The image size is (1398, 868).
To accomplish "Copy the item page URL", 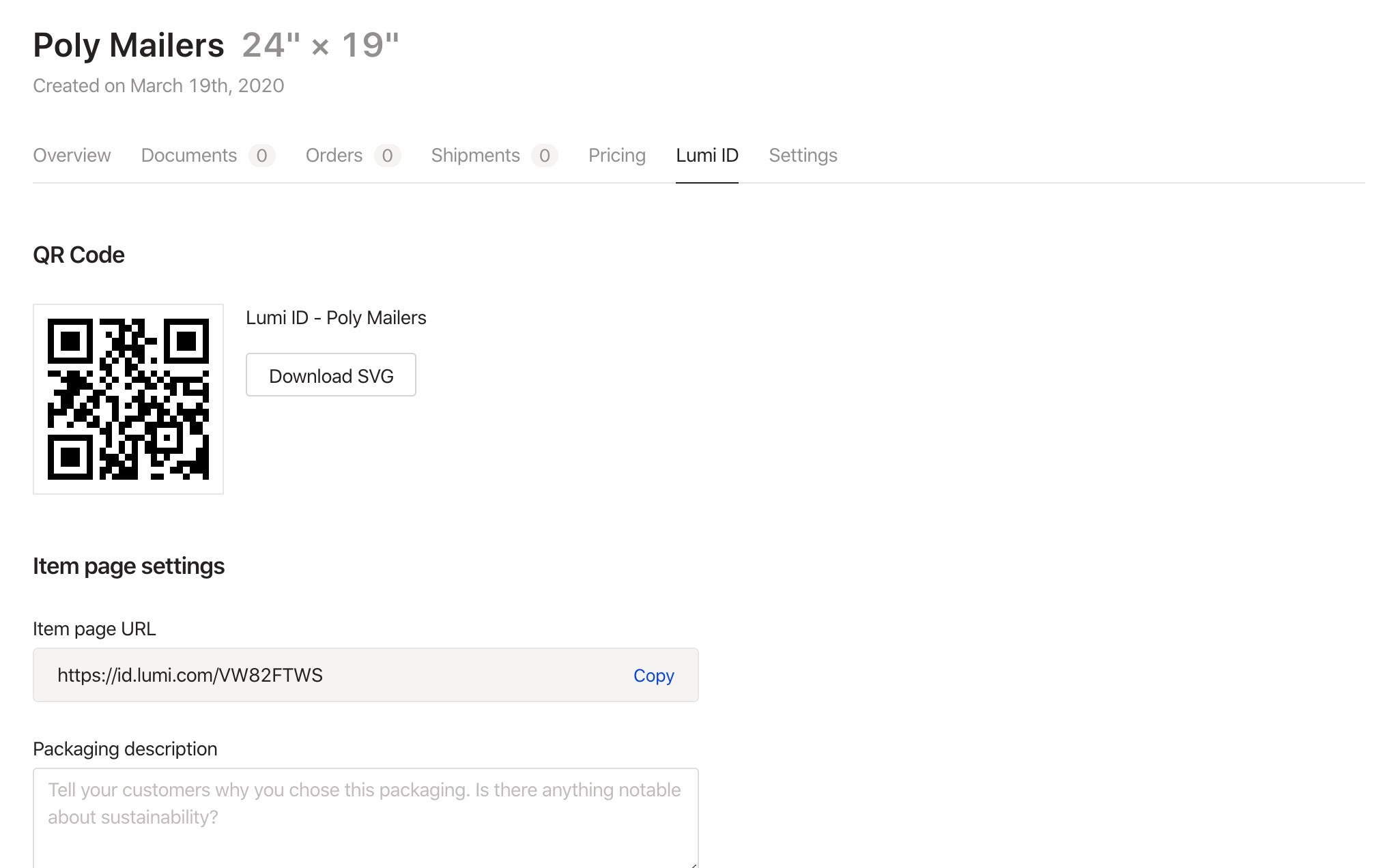I will pos(653,676).
